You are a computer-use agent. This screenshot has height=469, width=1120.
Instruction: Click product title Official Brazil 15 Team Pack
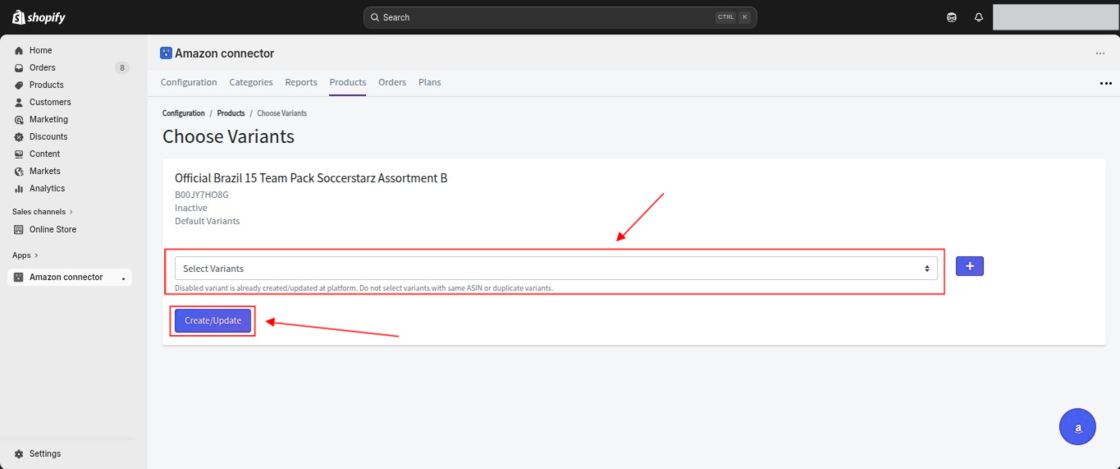coord(311,178)
